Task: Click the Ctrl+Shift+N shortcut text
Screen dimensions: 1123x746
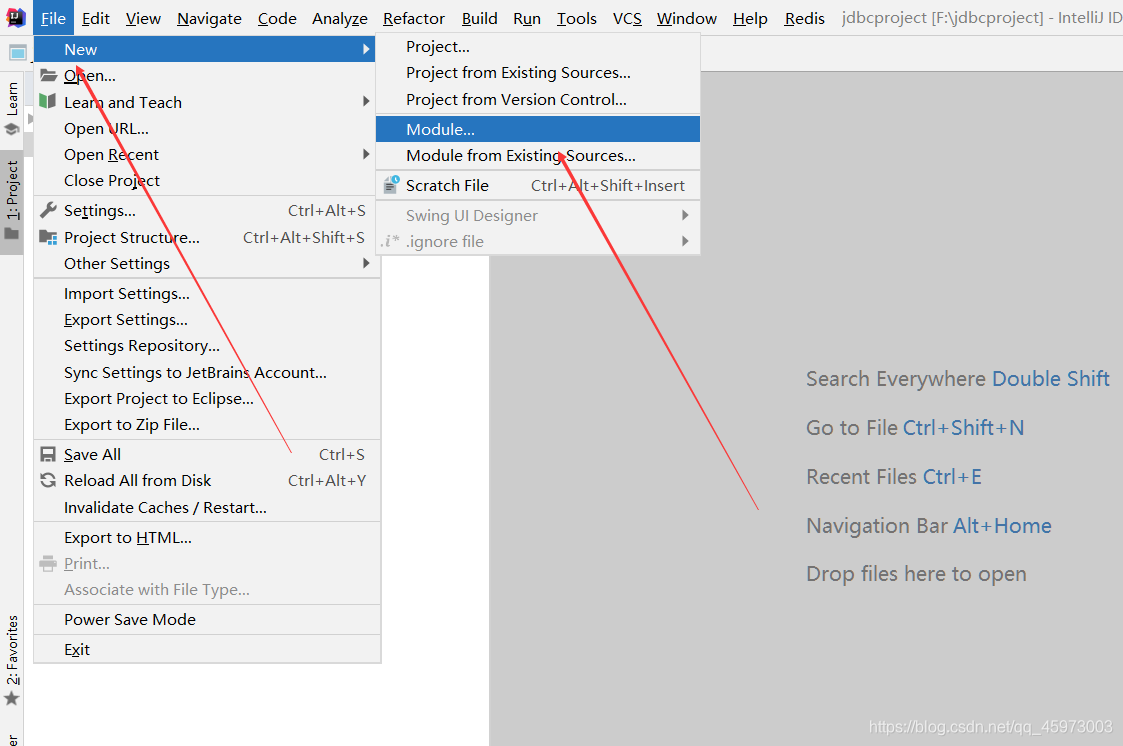Action: [x=963, y=427]
